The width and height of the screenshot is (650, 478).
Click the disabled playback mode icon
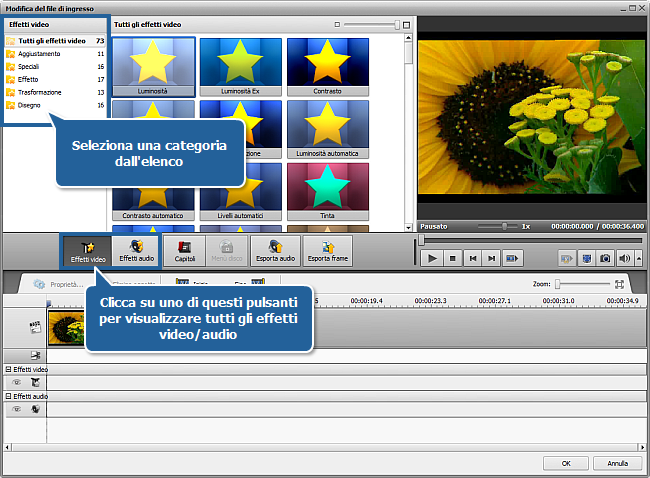coord(567,259)
